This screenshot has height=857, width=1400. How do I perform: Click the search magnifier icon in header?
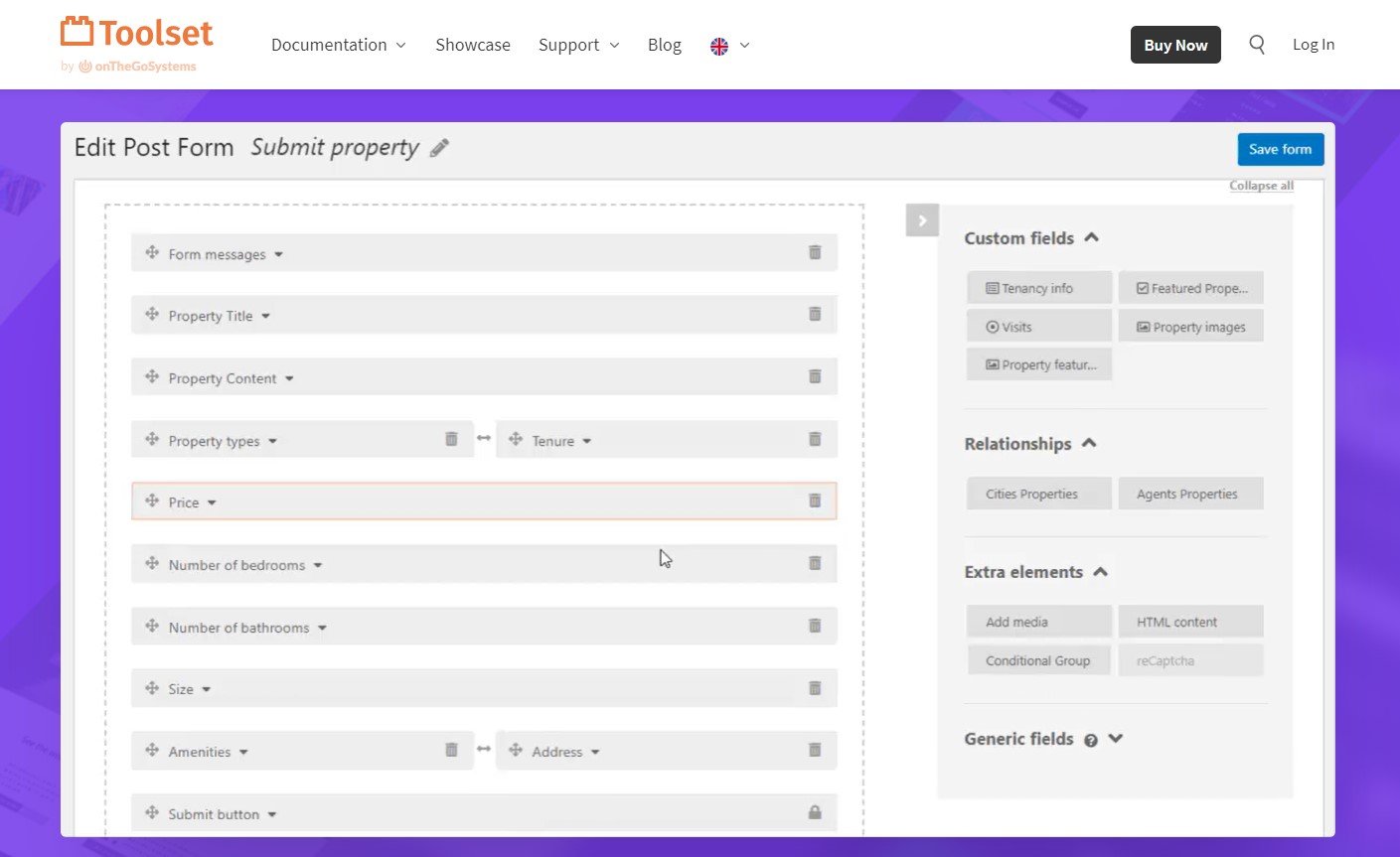click(x=1257, y=45)
